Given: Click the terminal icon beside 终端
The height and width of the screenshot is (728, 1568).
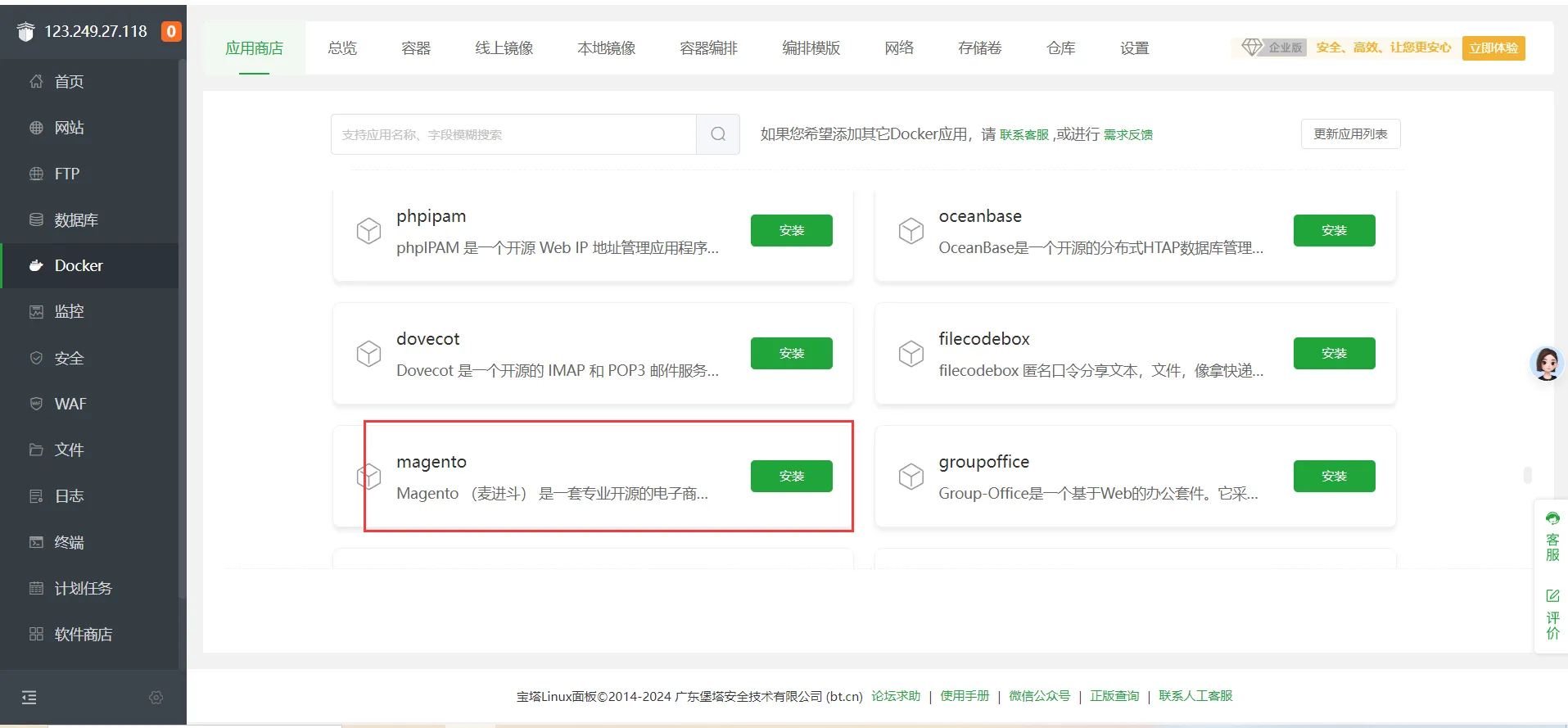Looking at the screenshot, I should (36, 542).
